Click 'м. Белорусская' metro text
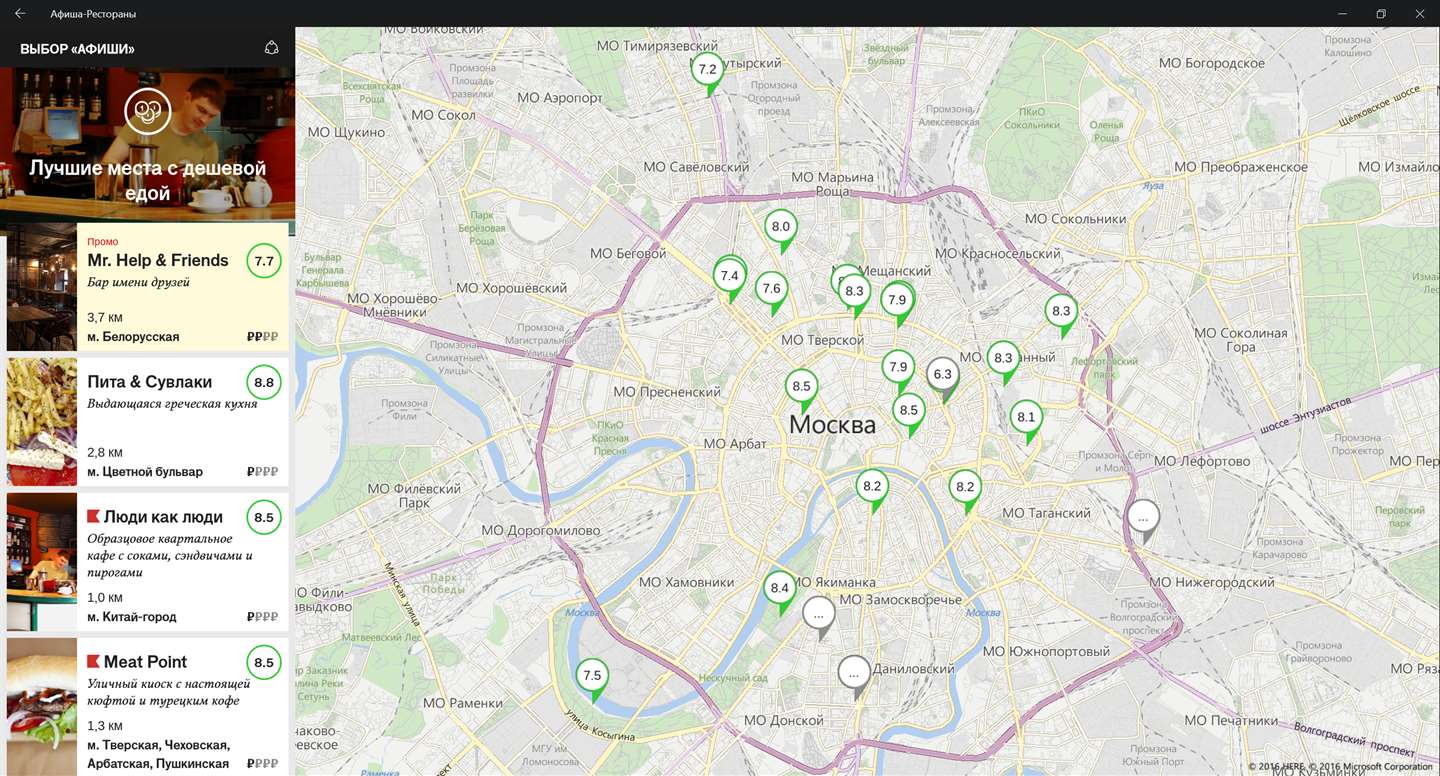This screenshot has height=776, width=1440. tap(133, 337)
